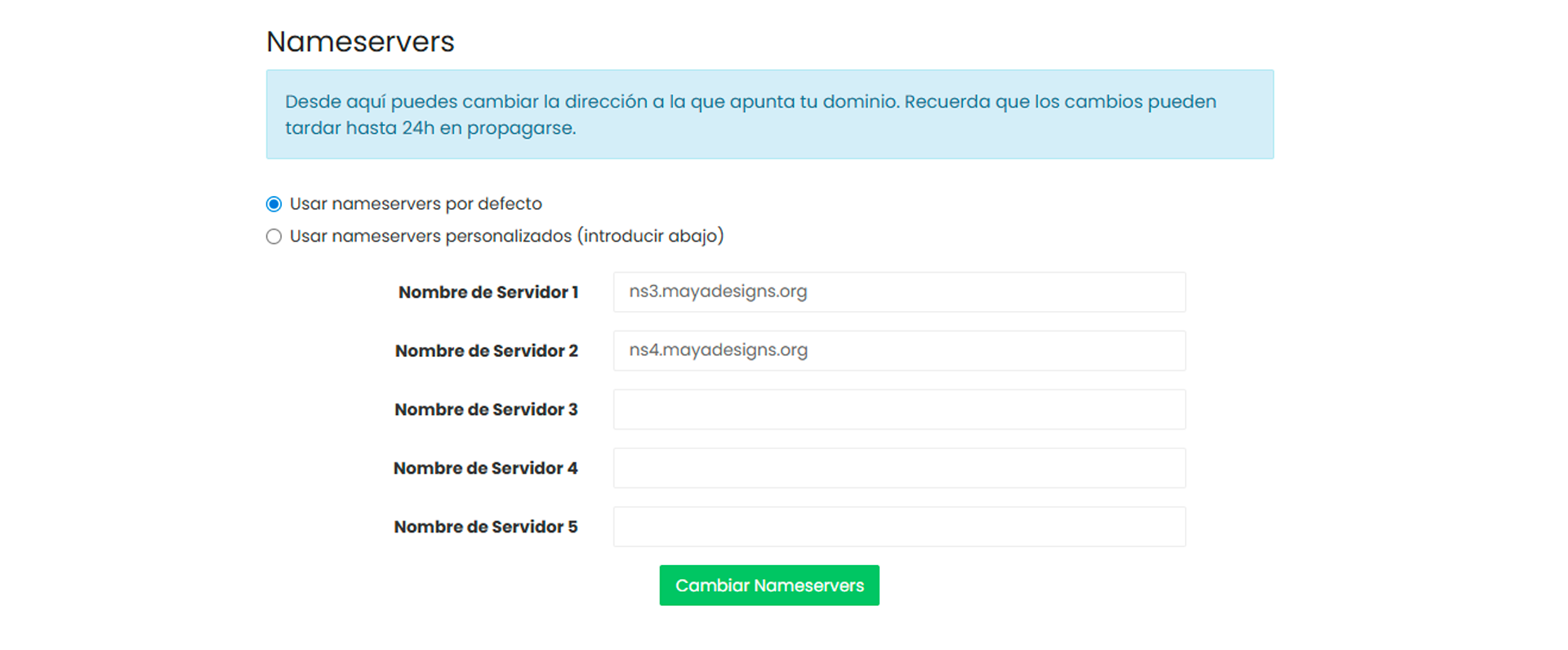
Task: Click the field containing ns3.mayadesigns.org
Action: tap(898, 292)
